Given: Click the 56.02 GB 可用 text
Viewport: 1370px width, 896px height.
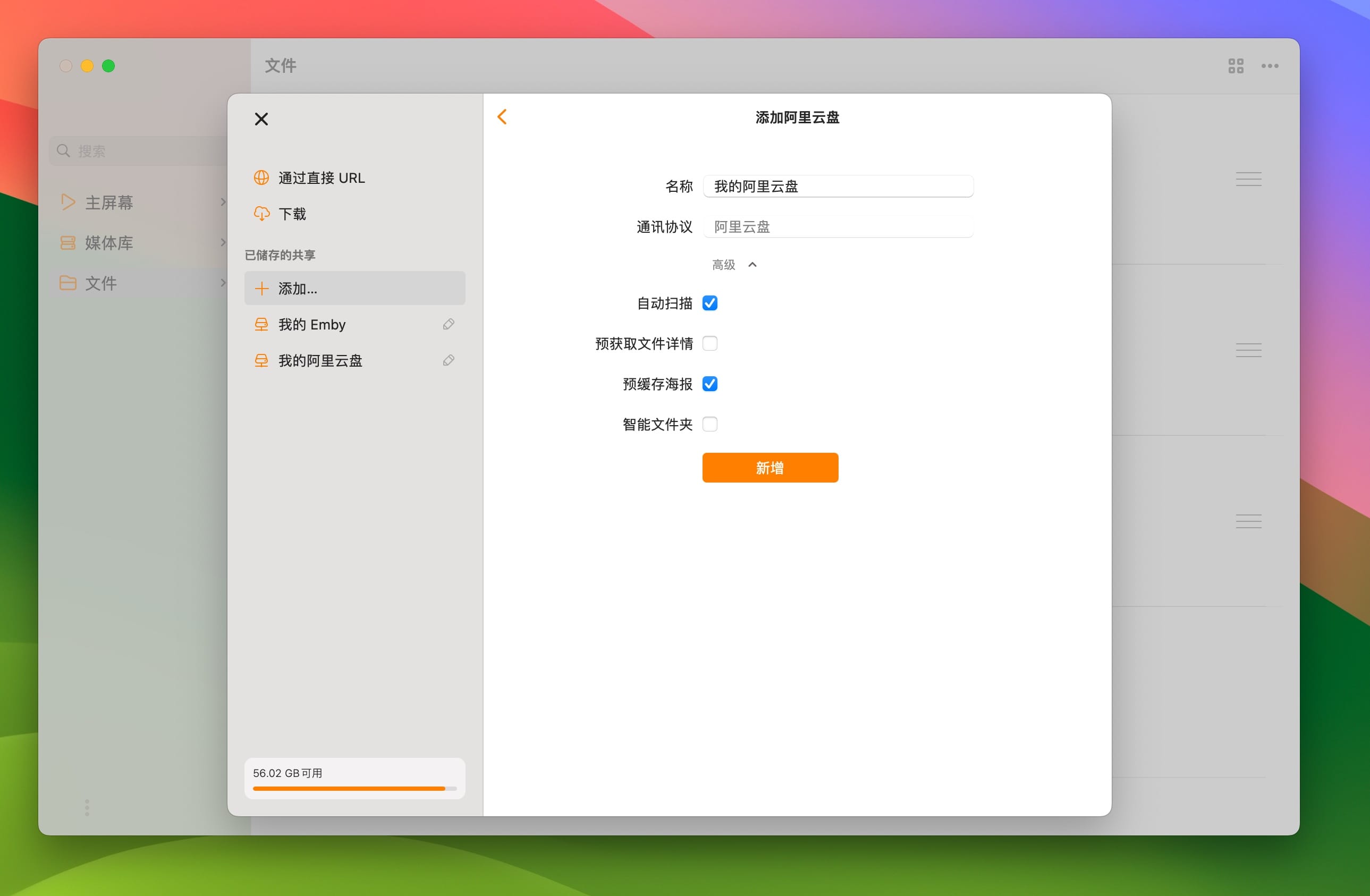Looking at the screenshot, I should (x=288, y=773).
